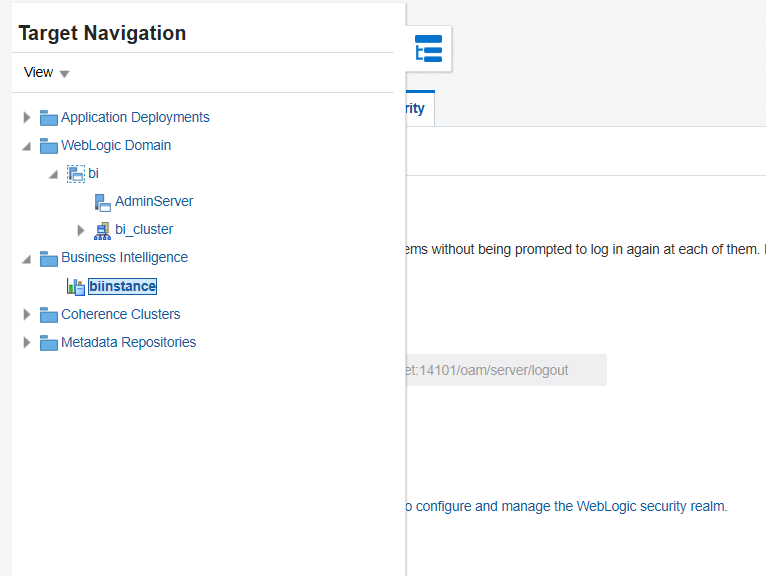Click the biinstance chart icon
766x576 pixels.
pos(76,287)
